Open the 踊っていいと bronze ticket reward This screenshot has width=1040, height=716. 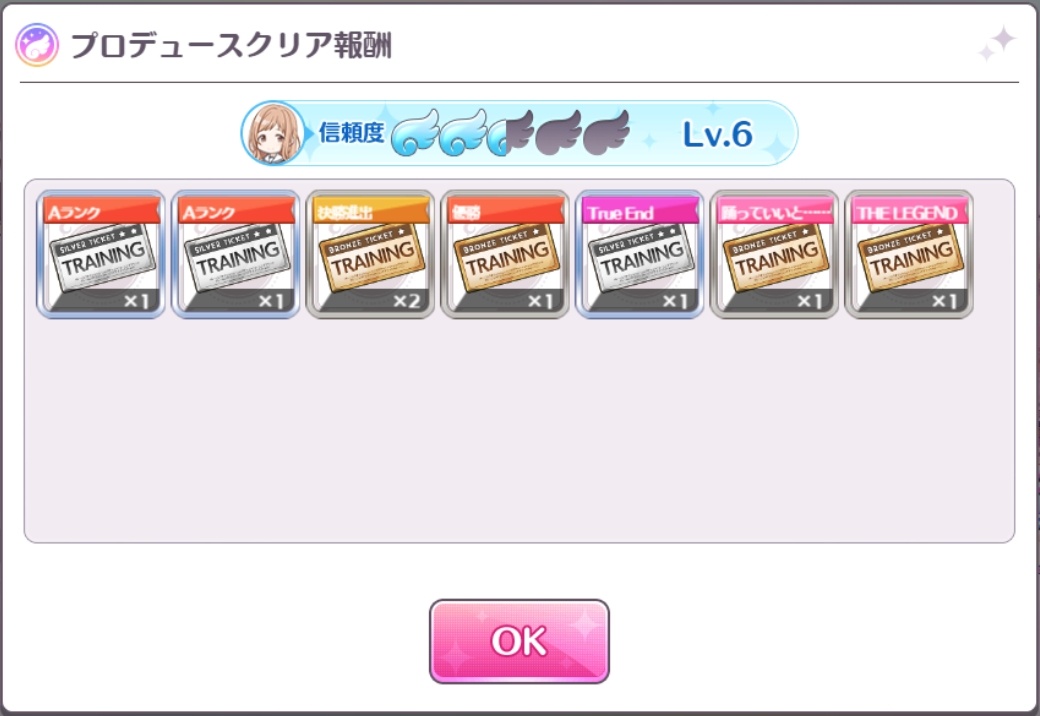click(x=774, y=255)
